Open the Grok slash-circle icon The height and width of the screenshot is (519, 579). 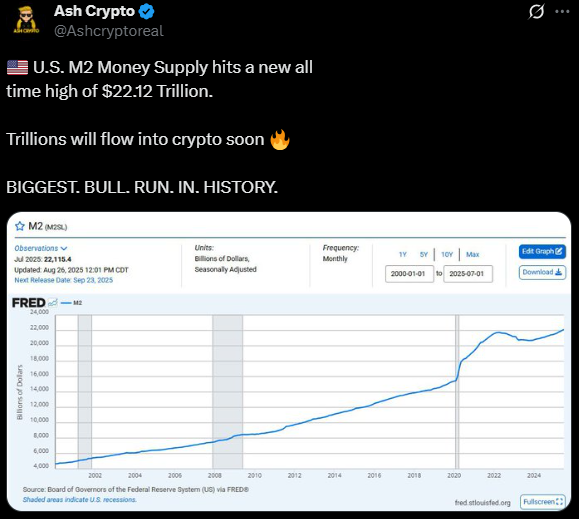point(536,11)
